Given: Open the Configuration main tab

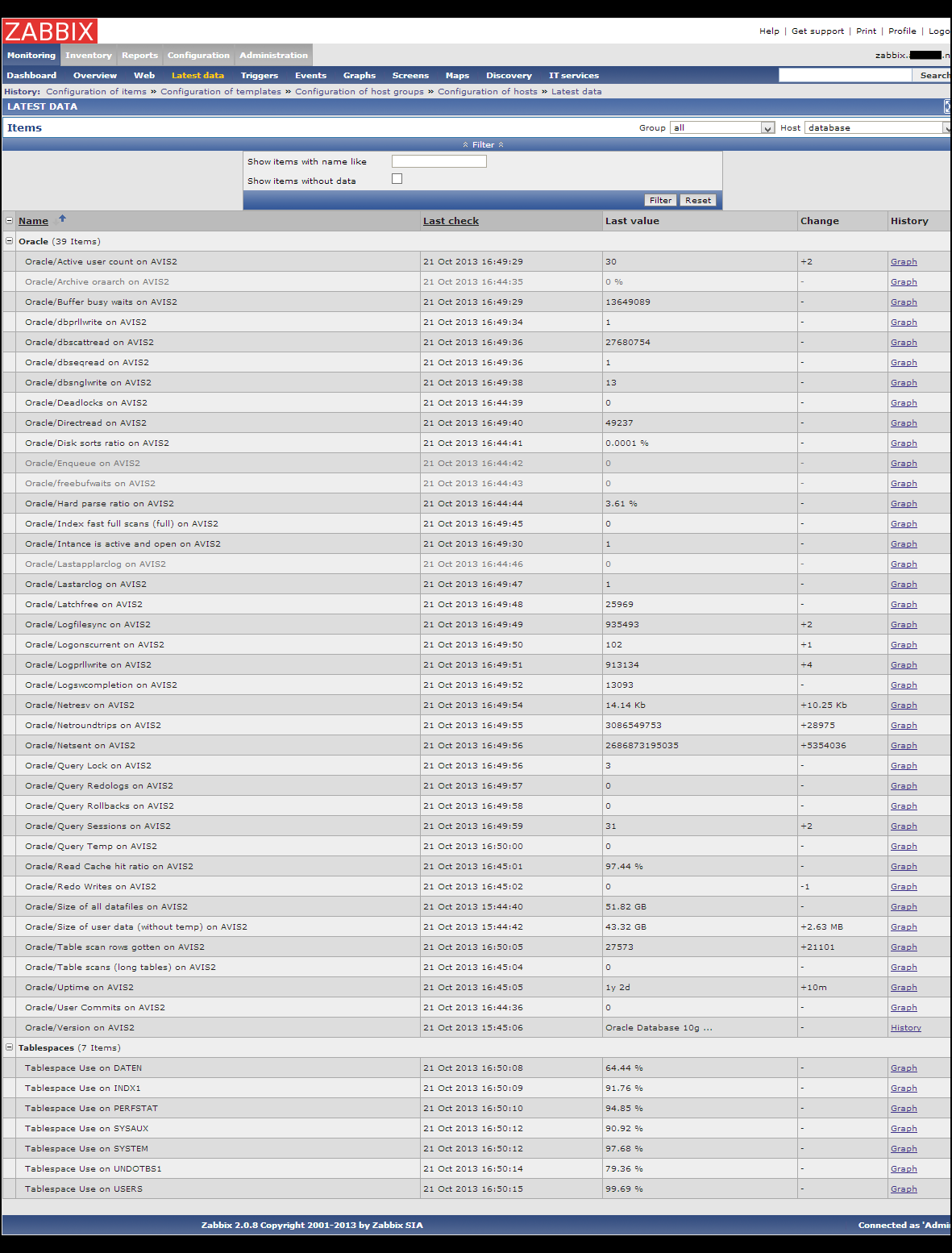Looking at the screenshot, I should pyautogui.click(x=198, y=56).
